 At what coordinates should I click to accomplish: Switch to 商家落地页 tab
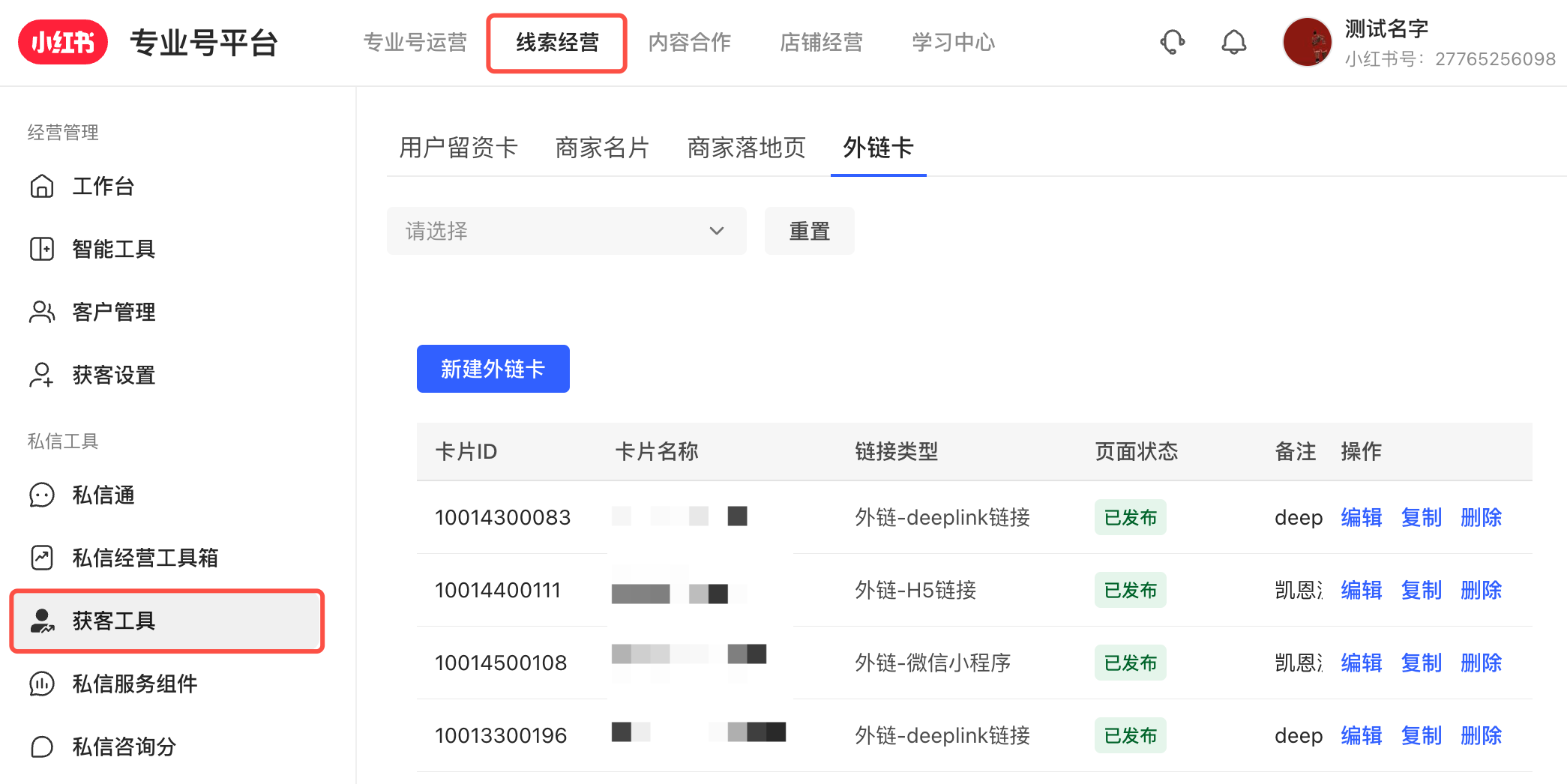(x=747, y=148)
